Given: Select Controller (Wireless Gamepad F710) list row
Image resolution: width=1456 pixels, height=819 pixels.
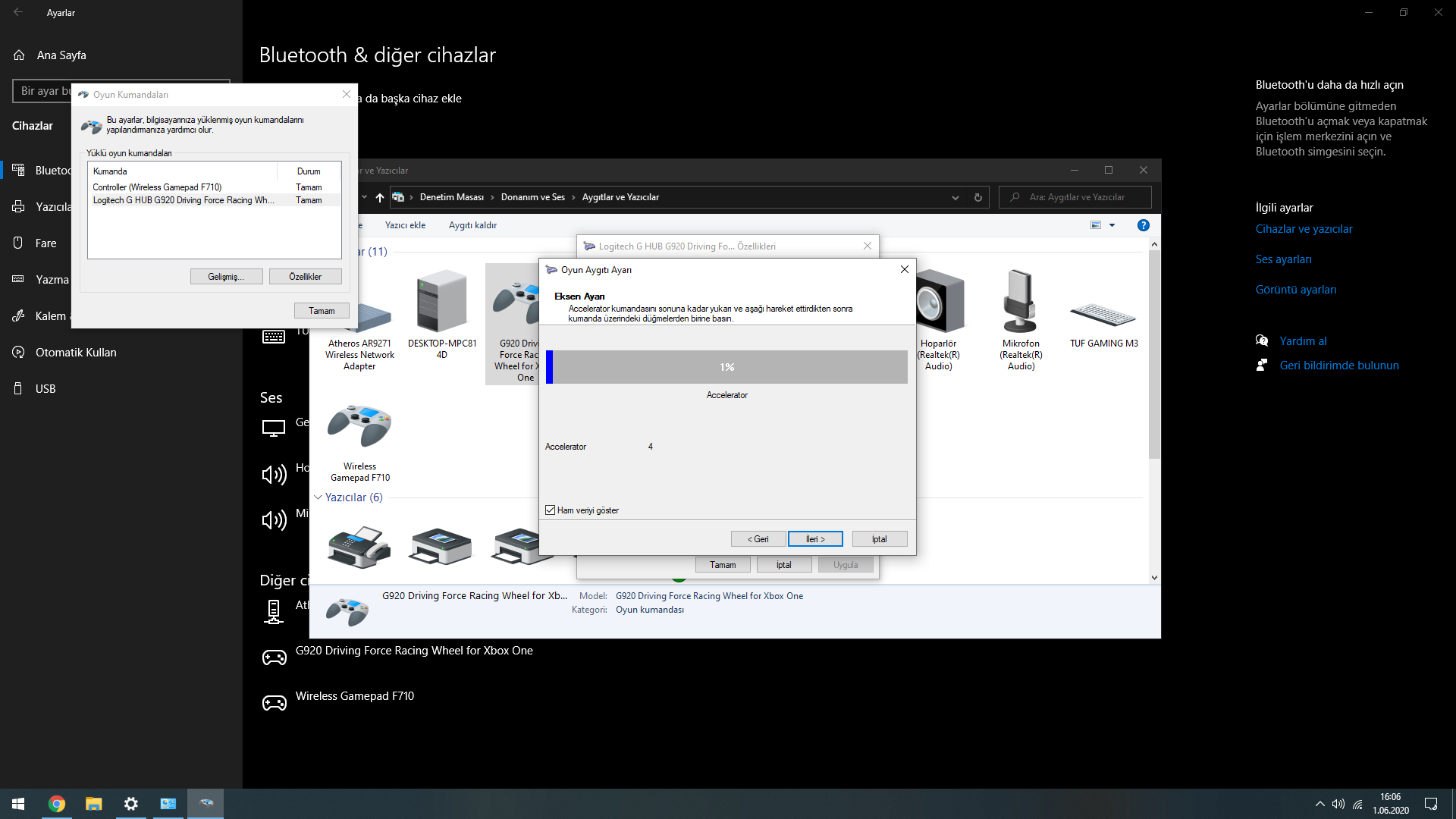Looking at the screenshot, I should tap(215, 187).
